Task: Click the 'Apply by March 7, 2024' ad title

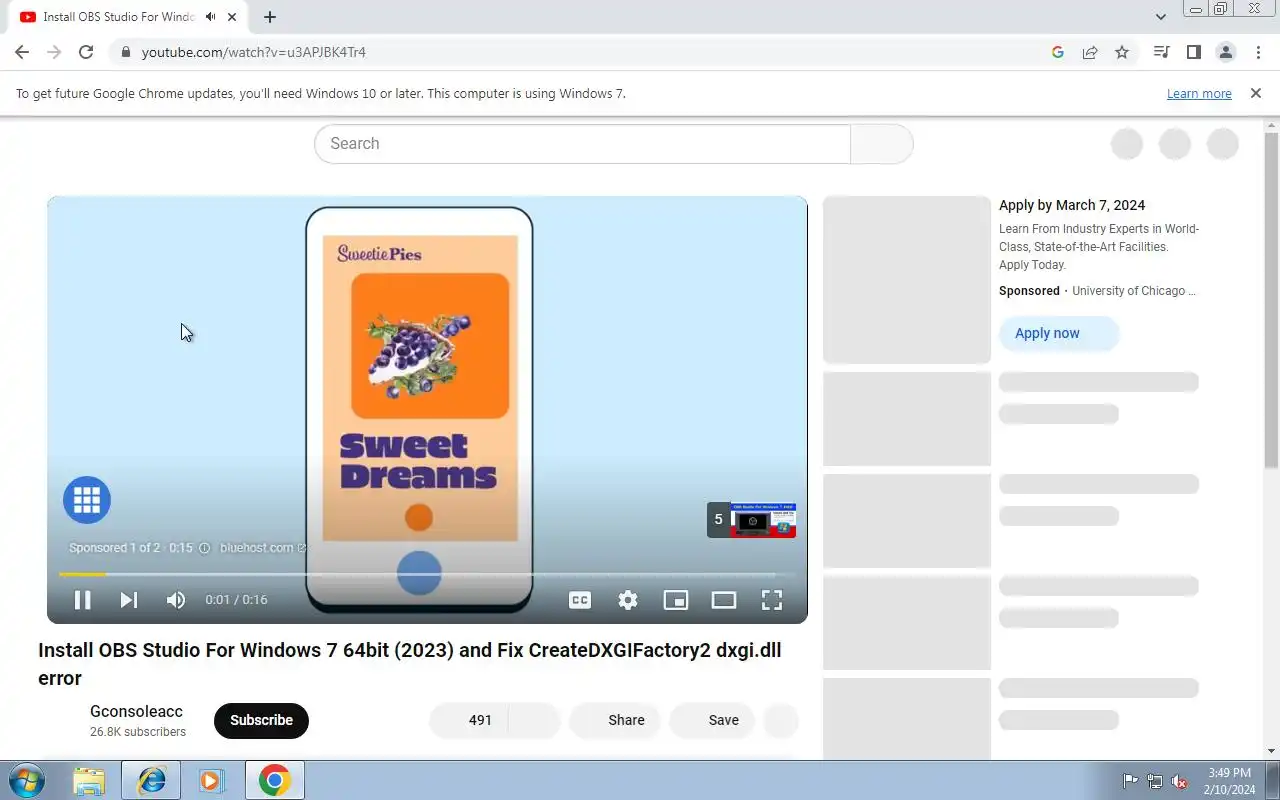Action: coord(1072,205)
